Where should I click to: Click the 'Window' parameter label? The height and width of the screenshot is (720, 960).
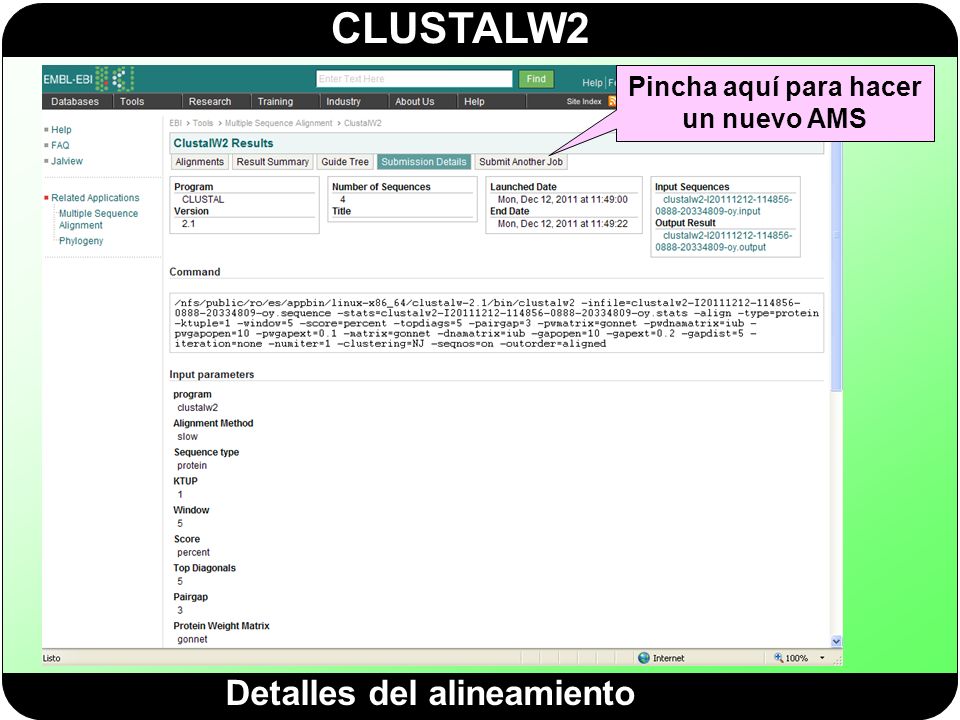click(191, 510)
